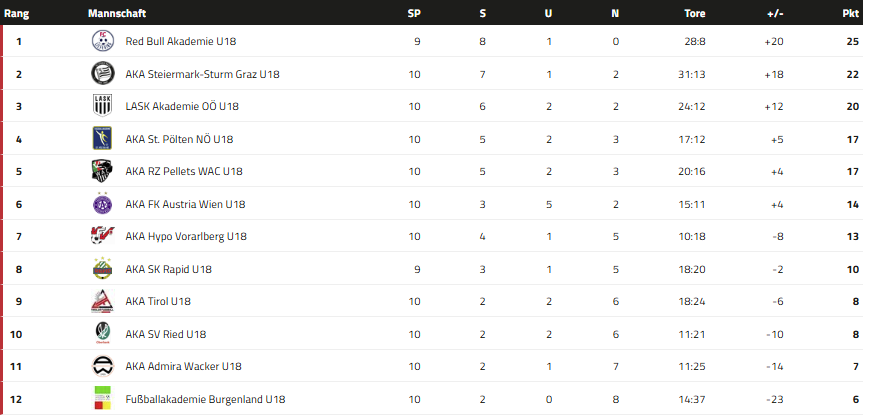
Task: Select the AKA FK Austria Wien U18 name
Action: click(x=185, y=204)
